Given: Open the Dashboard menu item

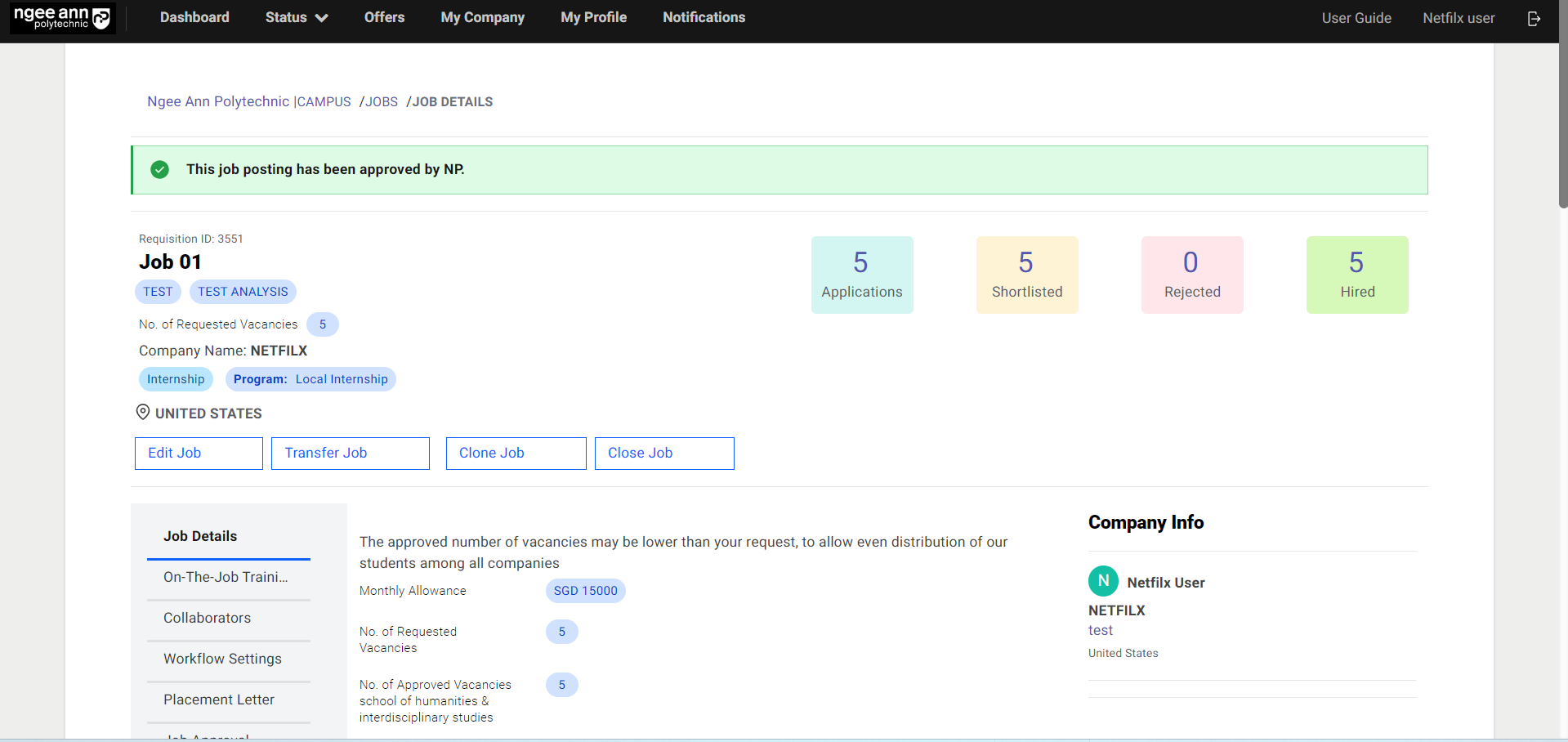Looking at the screenshot, I should (194, 17).
